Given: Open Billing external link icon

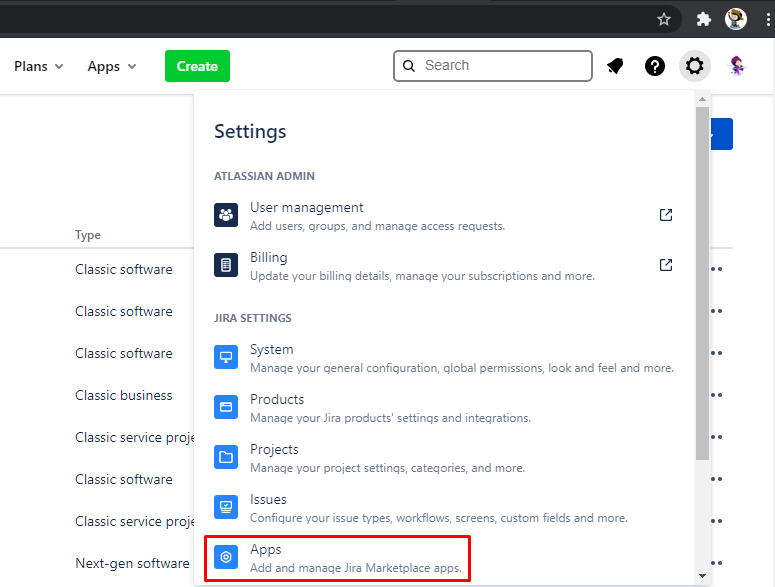Looking at the screenshot, I should 666,265.
